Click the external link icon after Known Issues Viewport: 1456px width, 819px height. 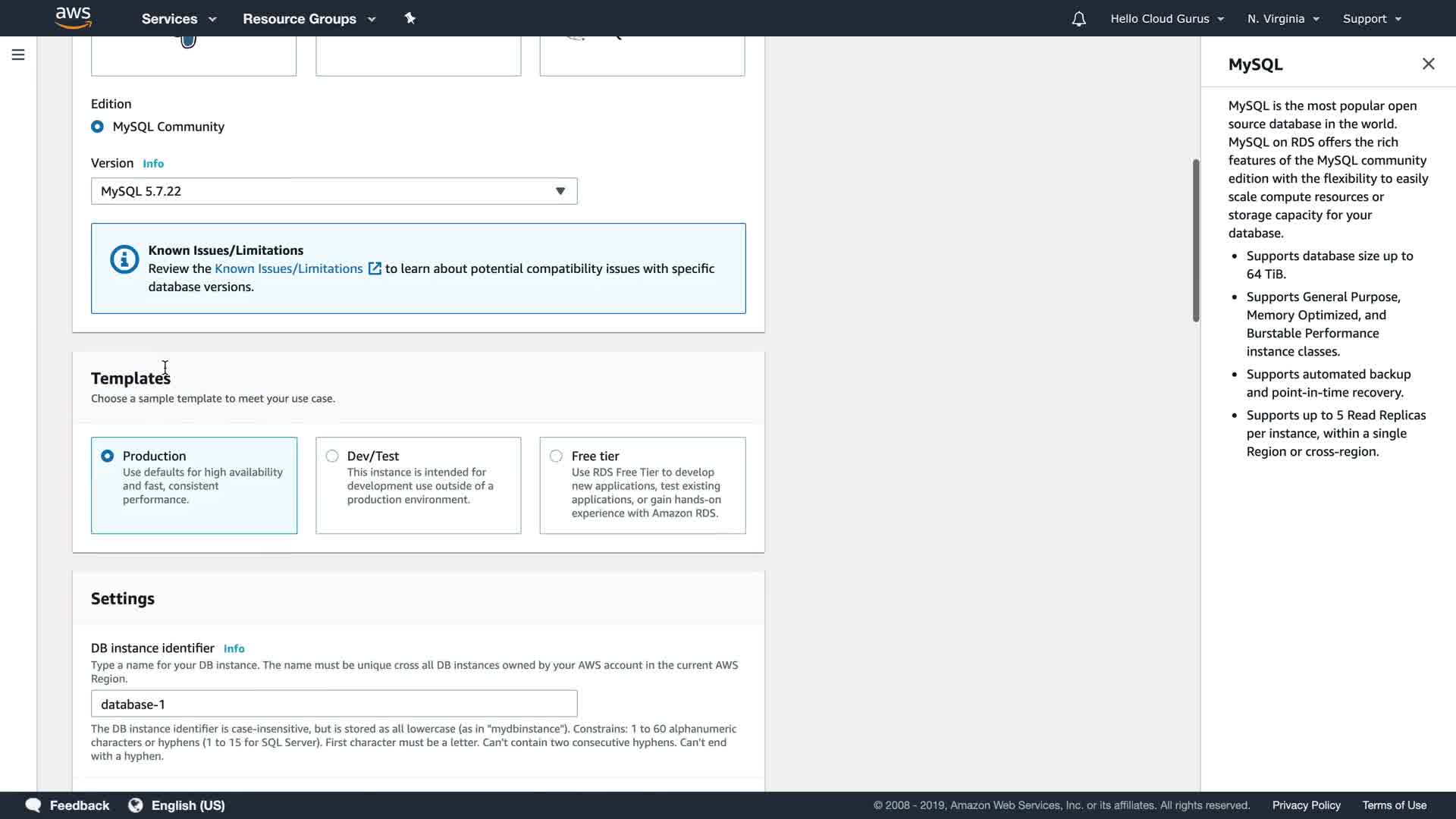(375, 268)
